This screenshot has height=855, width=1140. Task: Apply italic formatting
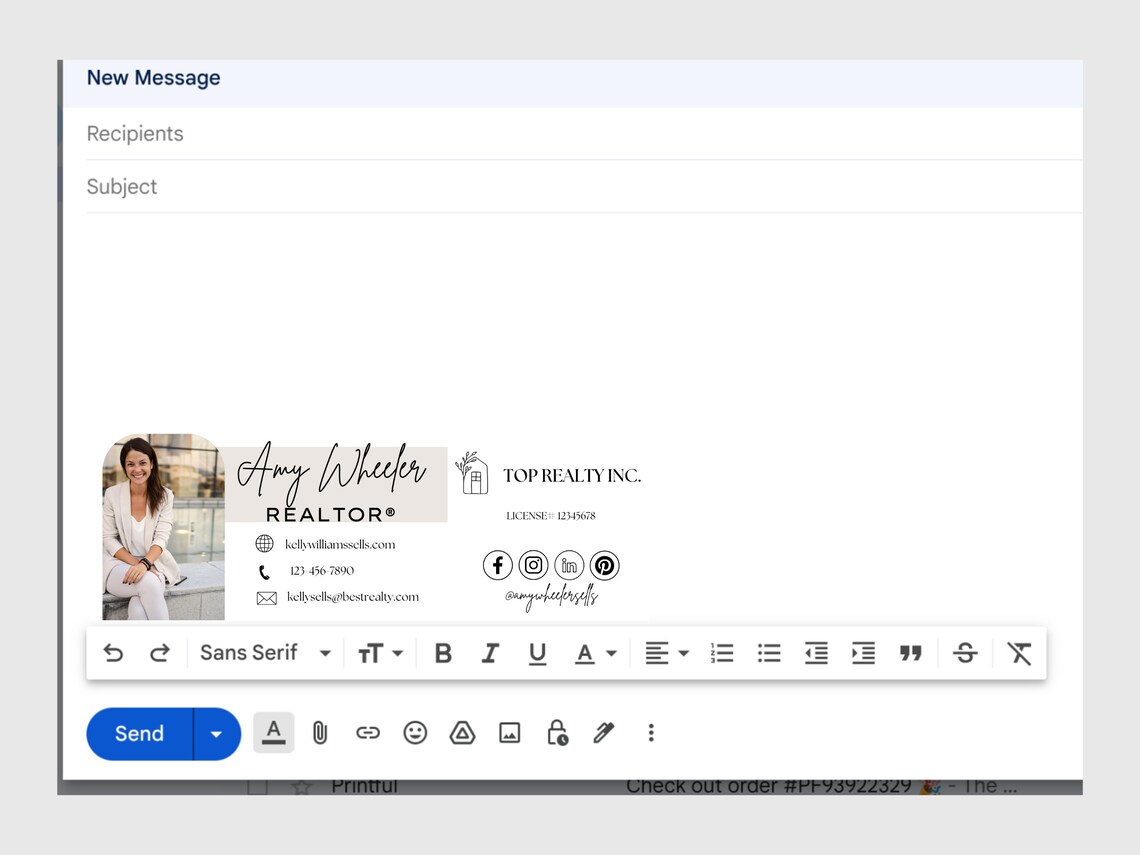tap(490, 652)
